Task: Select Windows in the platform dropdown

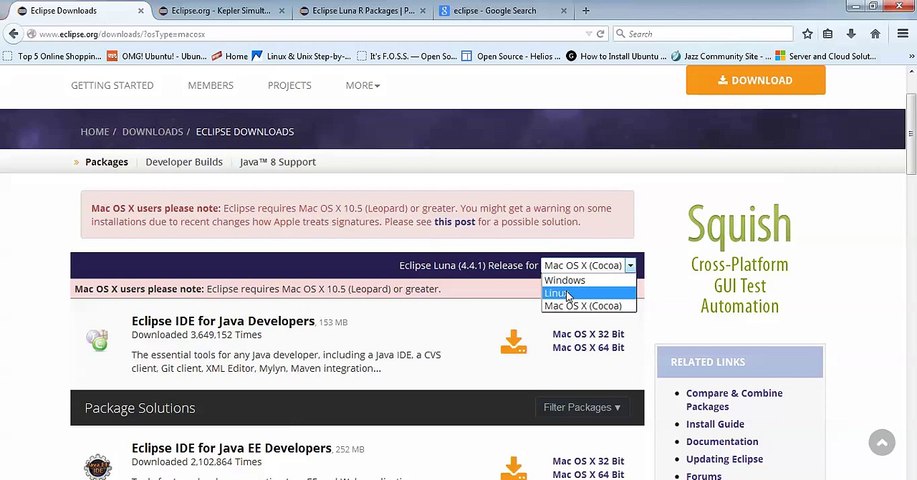Action: point(589,280)
